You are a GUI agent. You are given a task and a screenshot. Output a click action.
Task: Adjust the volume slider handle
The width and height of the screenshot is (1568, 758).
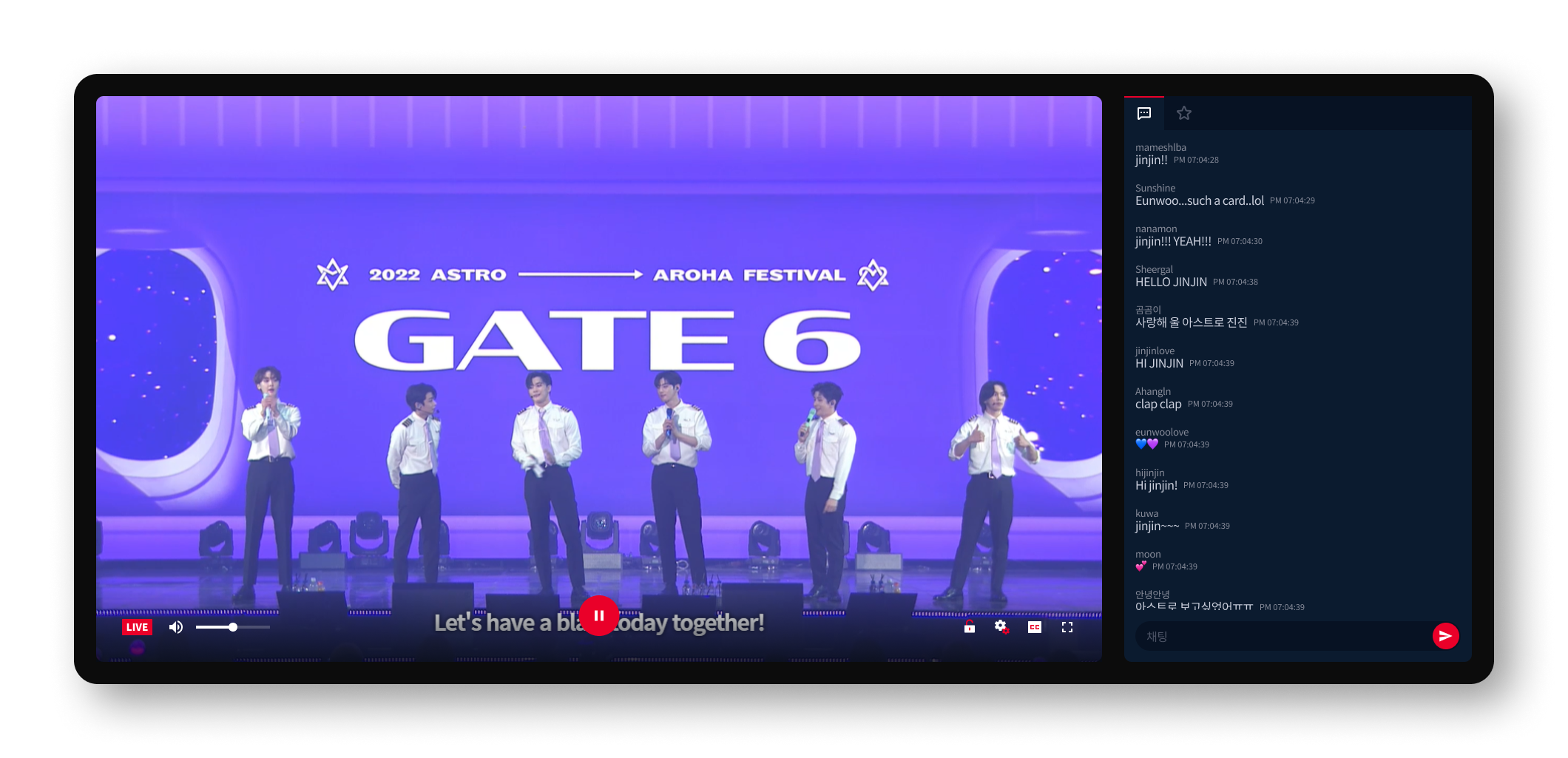pos(233,627)
